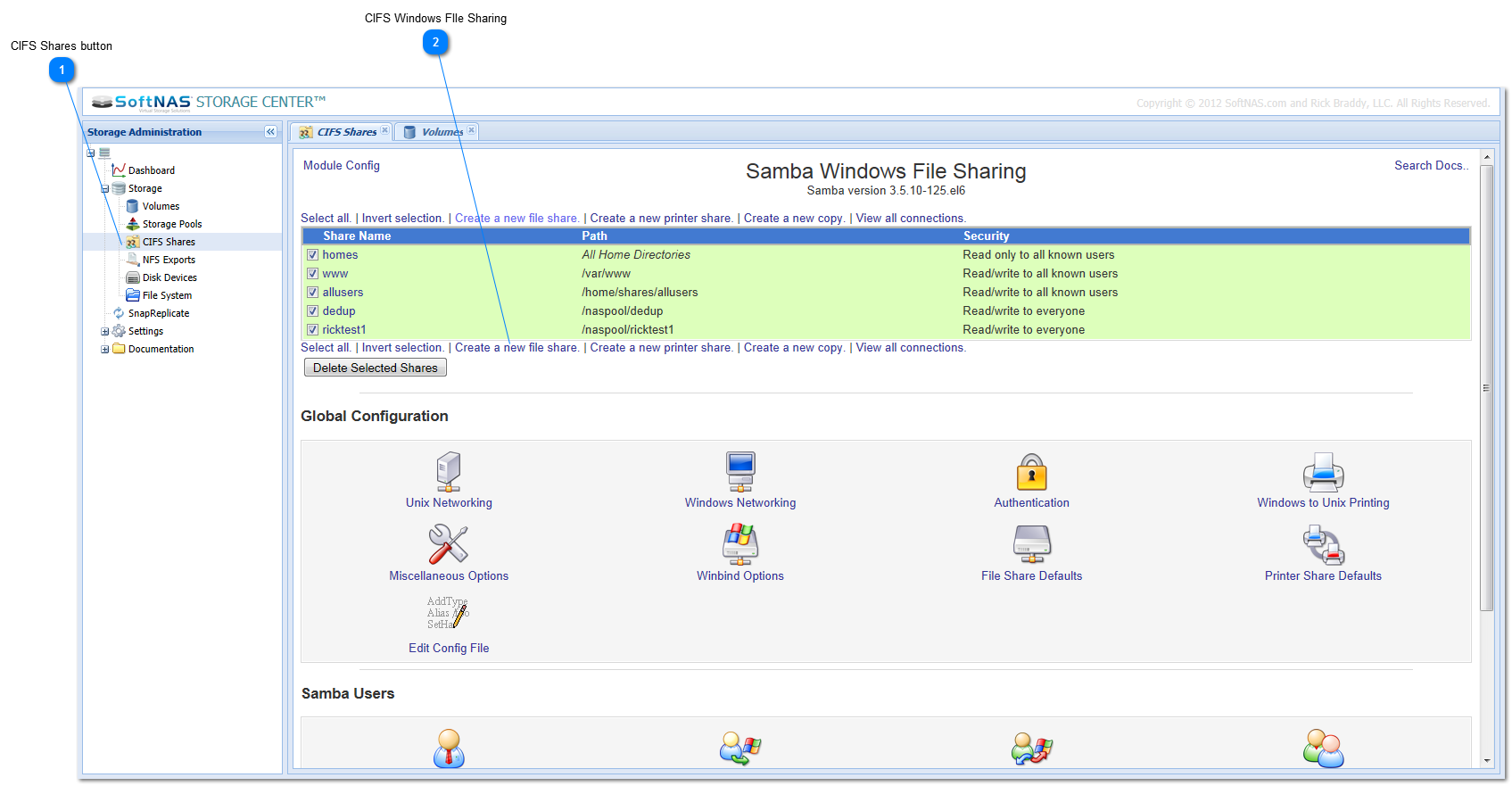Screen dimensions: 1512x786
Task: Uncheck the homes share checkbox
Action: pos(313,255)
